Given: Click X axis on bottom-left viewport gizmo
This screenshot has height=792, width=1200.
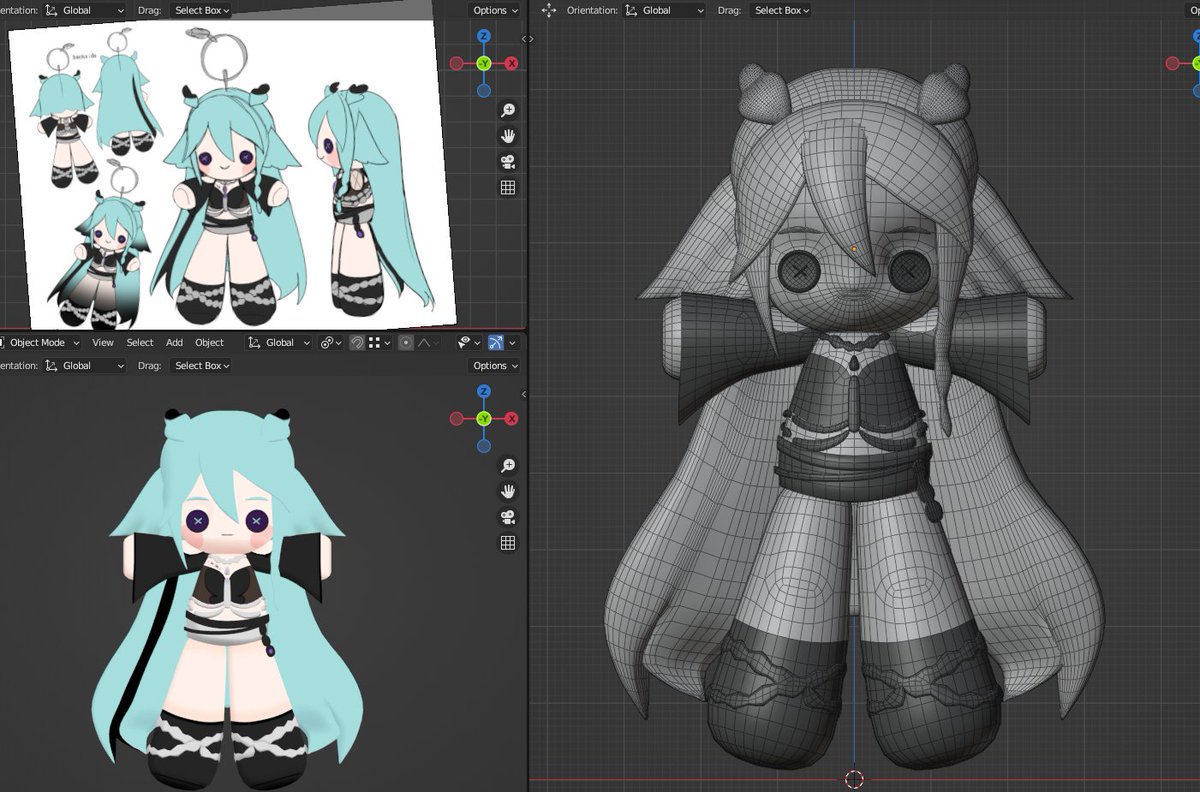Looking at the screenshot, I should point(512,418).
